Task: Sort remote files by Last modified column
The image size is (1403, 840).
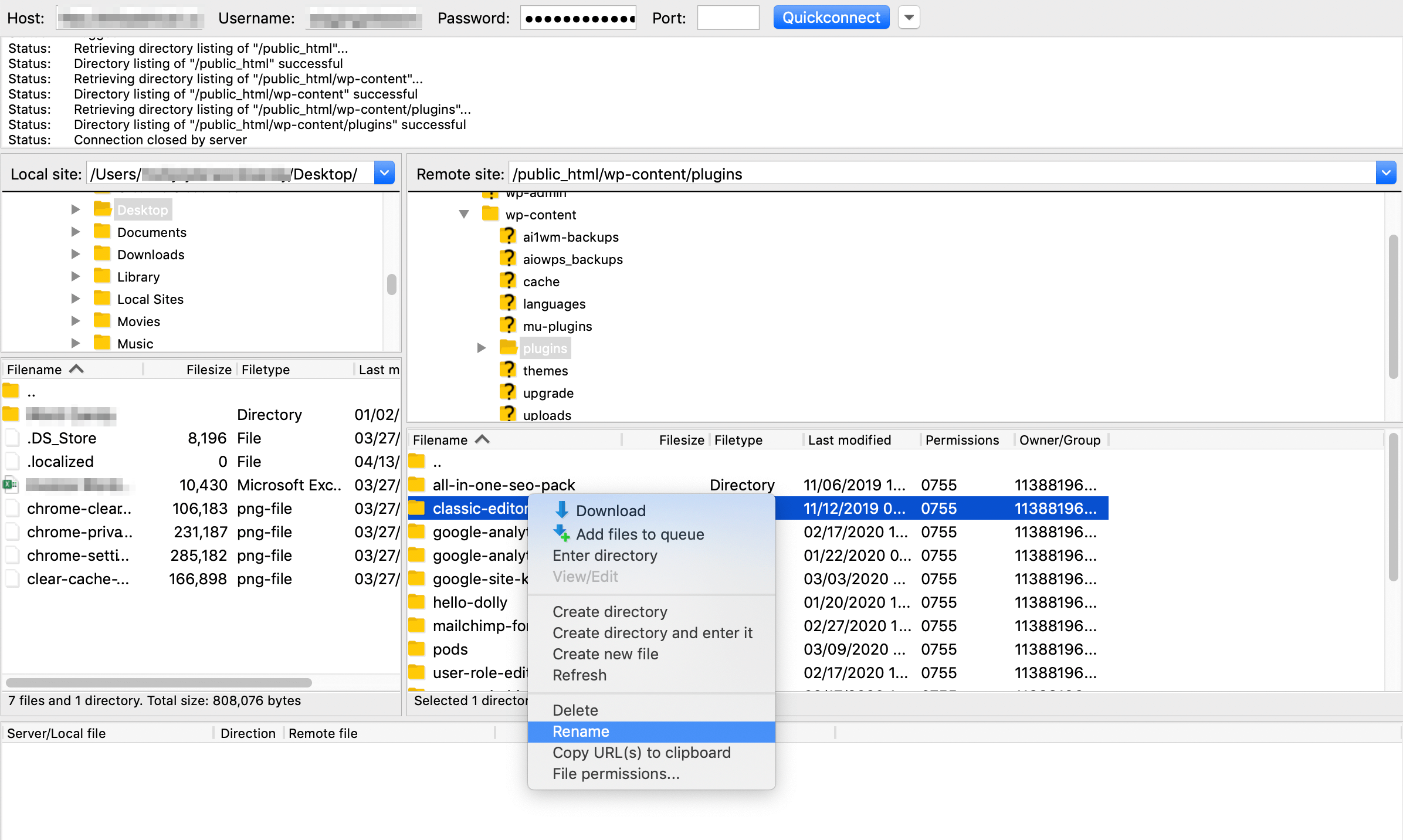Action: (x=849, y=440)
